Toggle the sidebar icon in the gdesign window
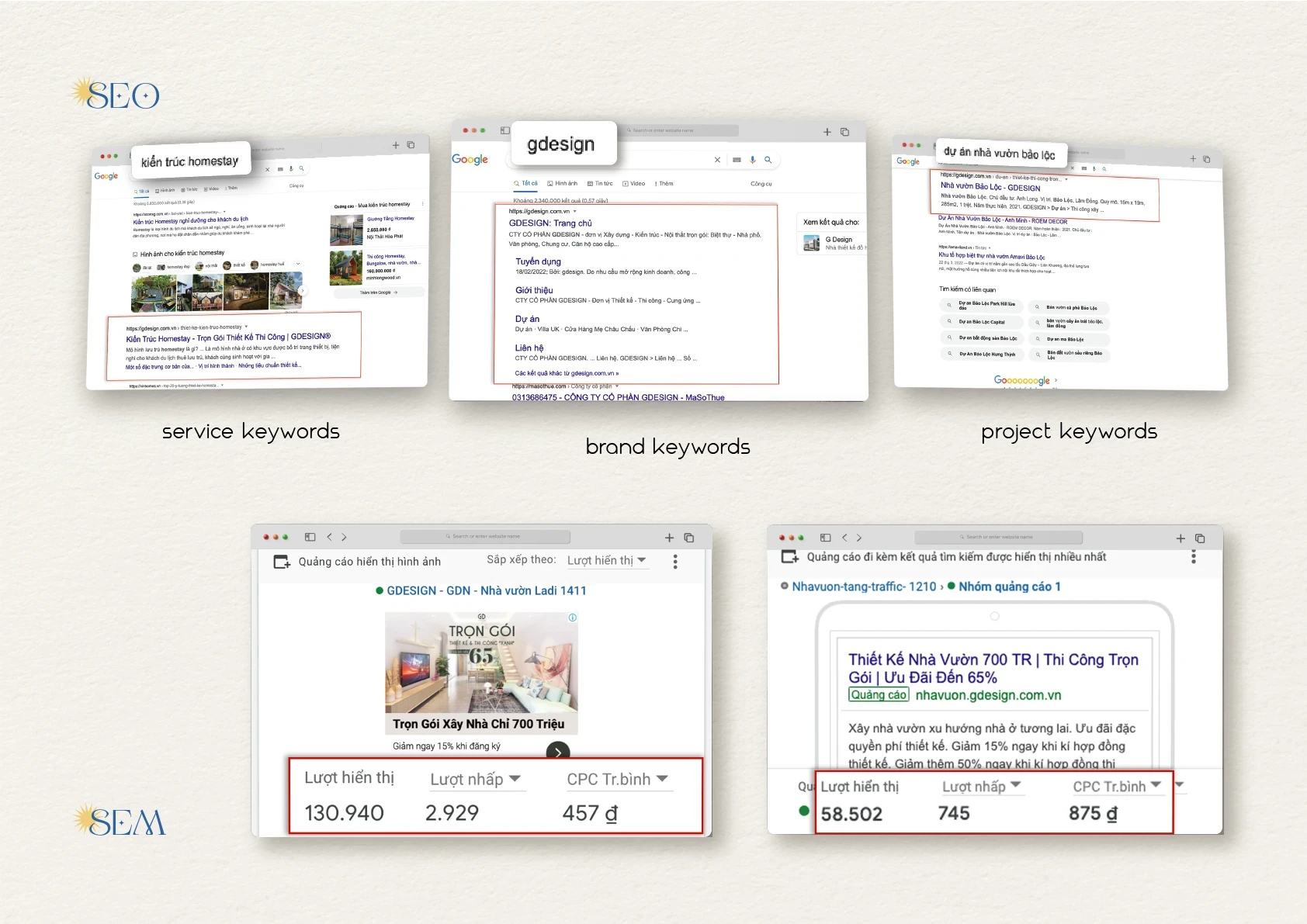 (x=504, y=130)
